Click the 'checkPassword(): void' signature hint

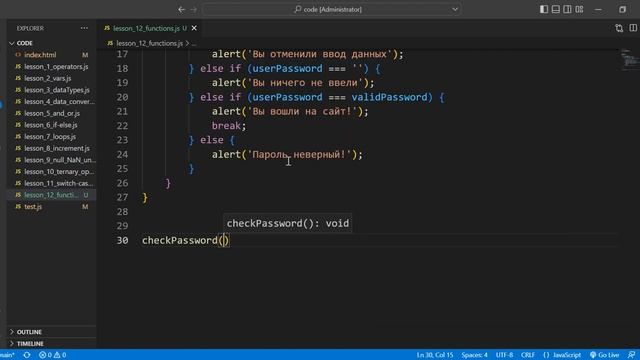288,223
